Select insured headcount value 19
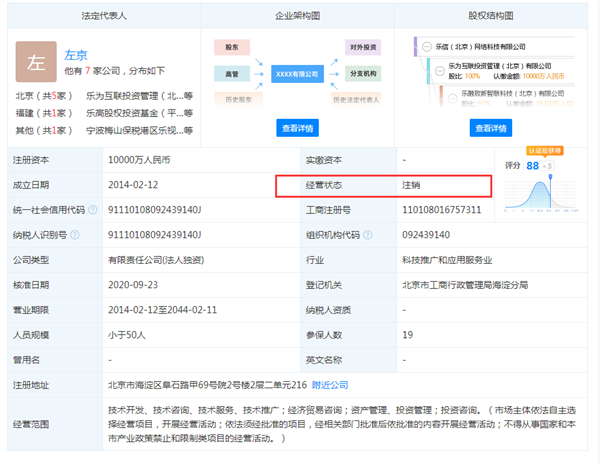The width and height of the screenshot is (600, 465). click(x=408, y=335)
